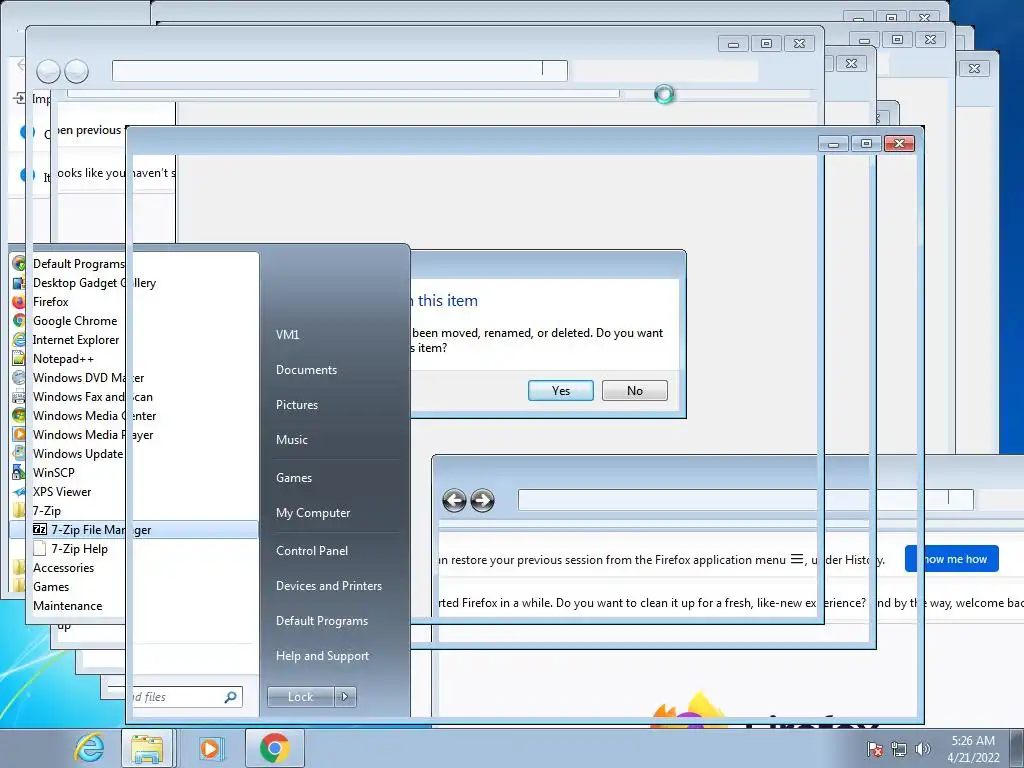Open Music from Start menu right pane

click(291, 440)
